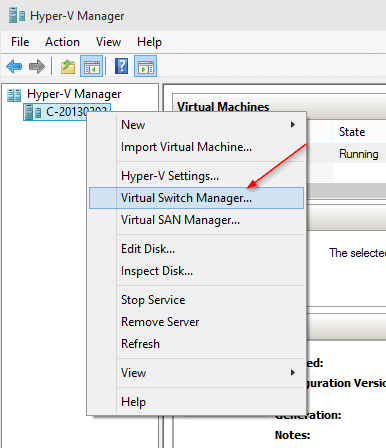The image size is (386, 448).
Task: Open Hyper-V Settings...
Action: [197, 176]
